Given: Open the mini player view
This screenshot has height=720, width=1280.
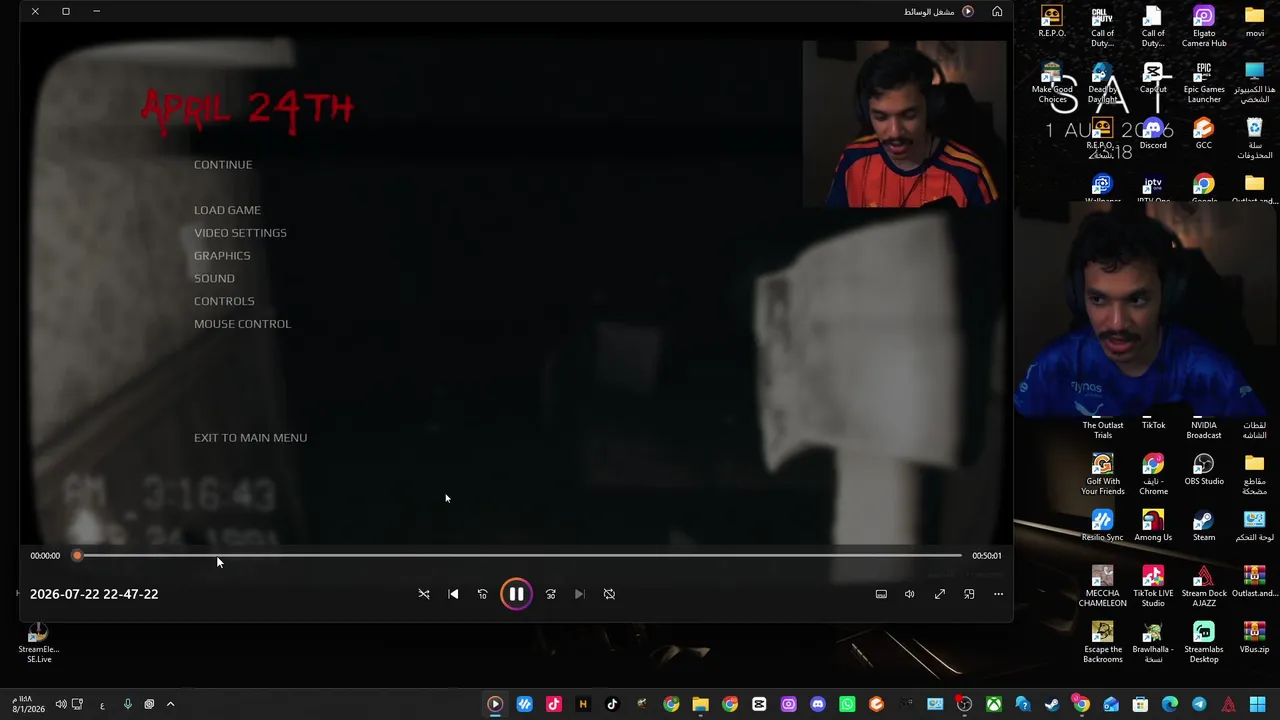Looking at the screenshot, I should point(969,594).
